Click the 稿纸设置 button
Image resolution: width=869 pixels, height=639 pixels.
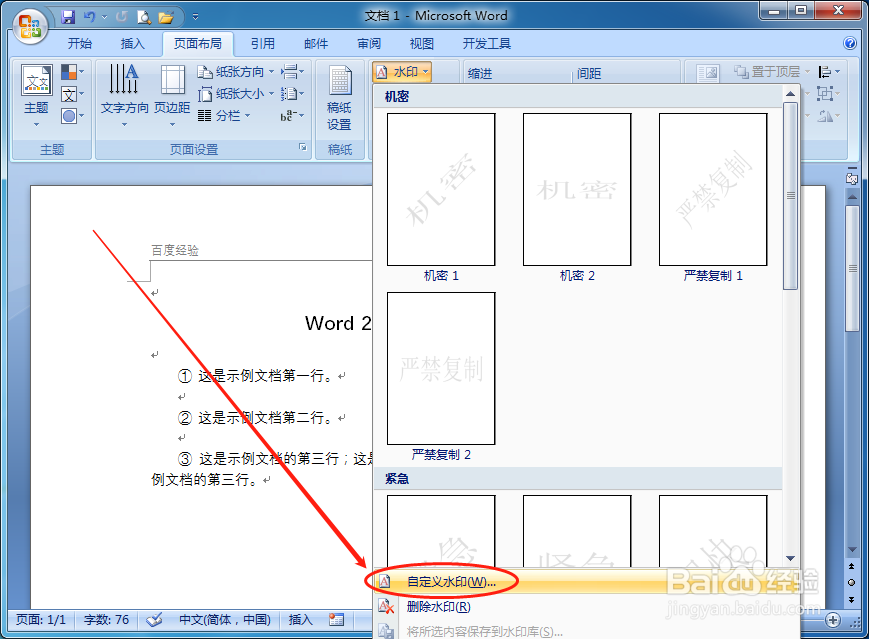coord(340,98)
